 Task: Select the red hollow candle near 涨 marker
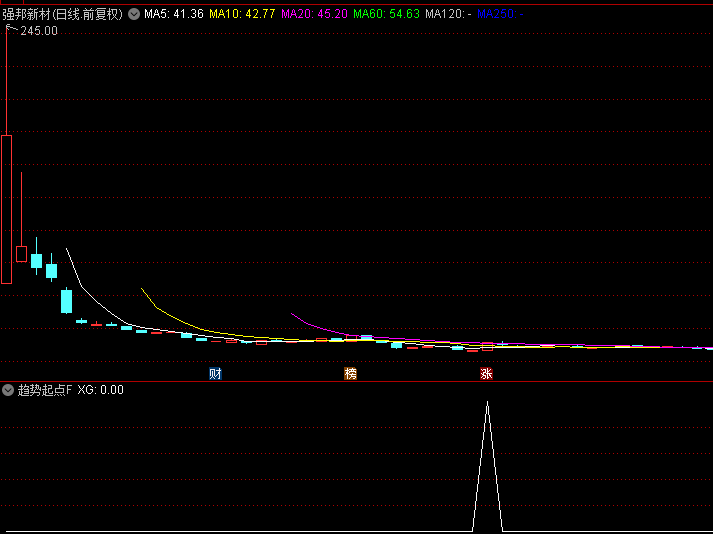[487, 347]
